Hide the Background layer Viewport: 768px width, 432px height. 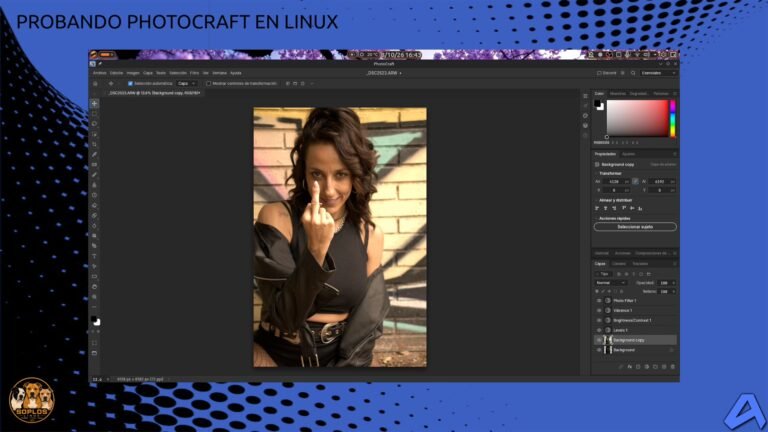pos(599,350)
